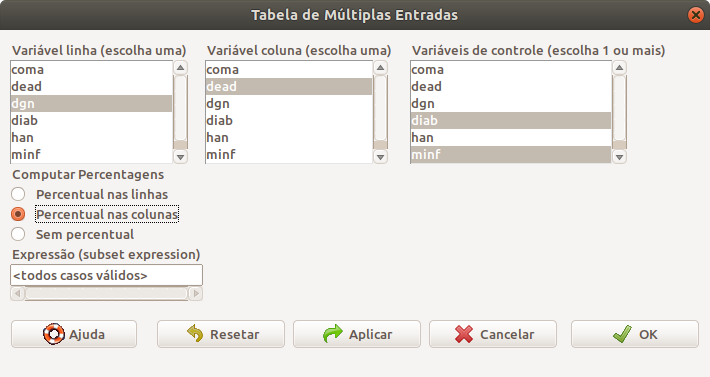Select 'dgn' in control variables list
This screenshot has width=710, height=377.
[511, 104]
